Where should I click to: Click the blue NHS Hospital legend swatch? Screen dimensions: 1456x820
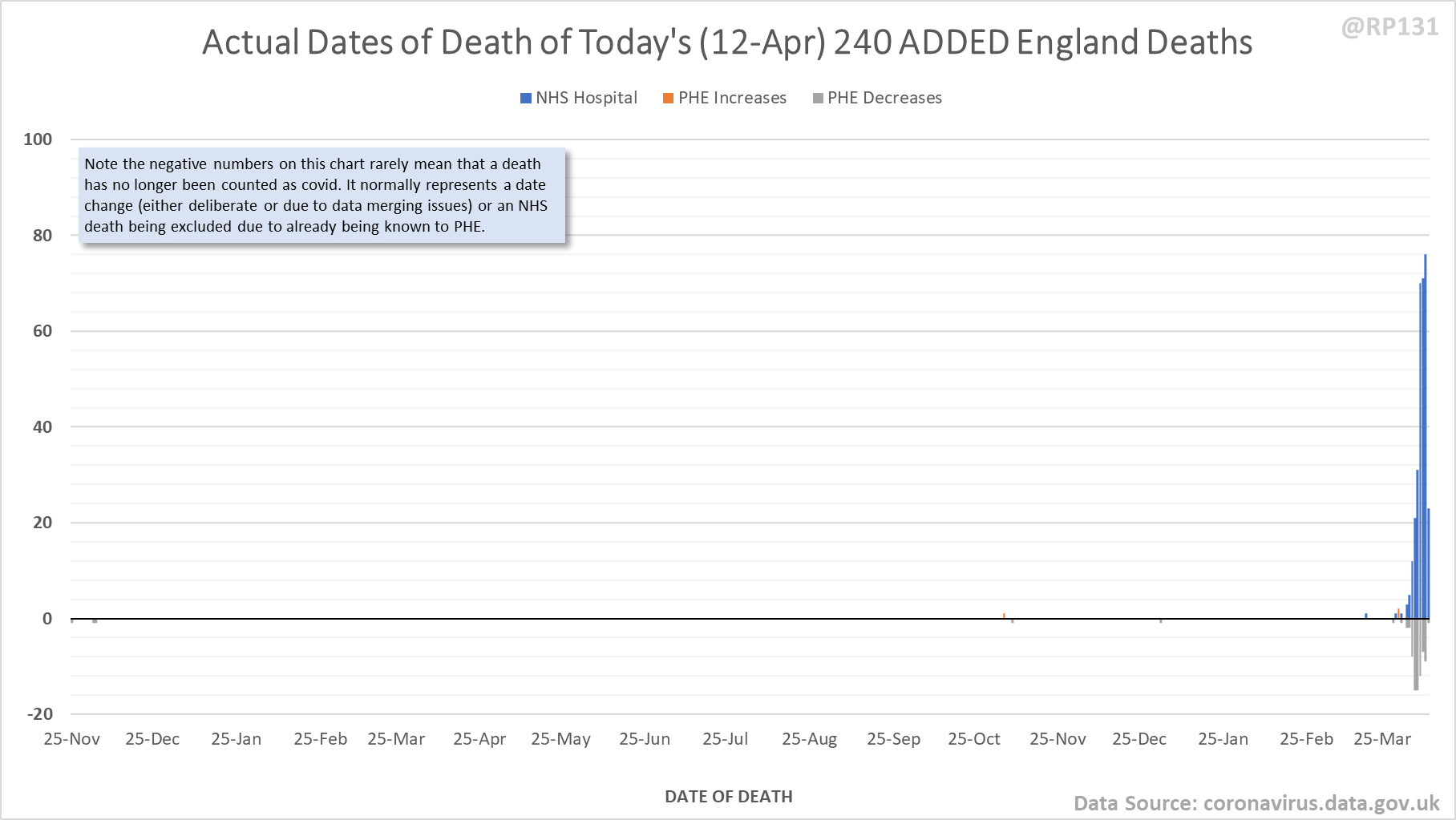pos(526,99)
